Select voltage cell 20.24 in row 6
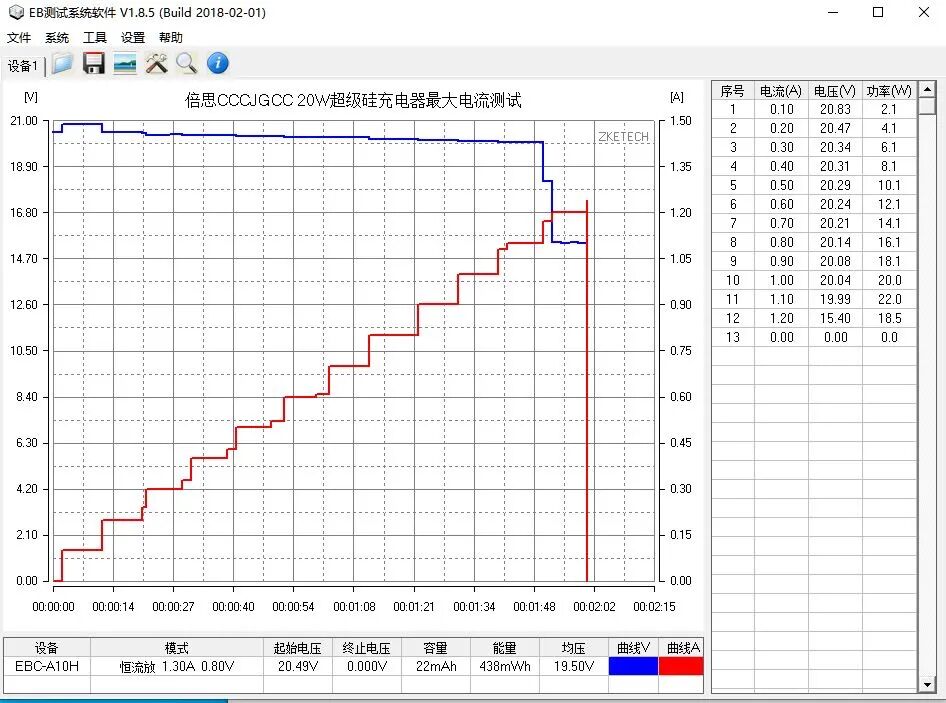The image size is (946, 703). click(x=835, y=204)
